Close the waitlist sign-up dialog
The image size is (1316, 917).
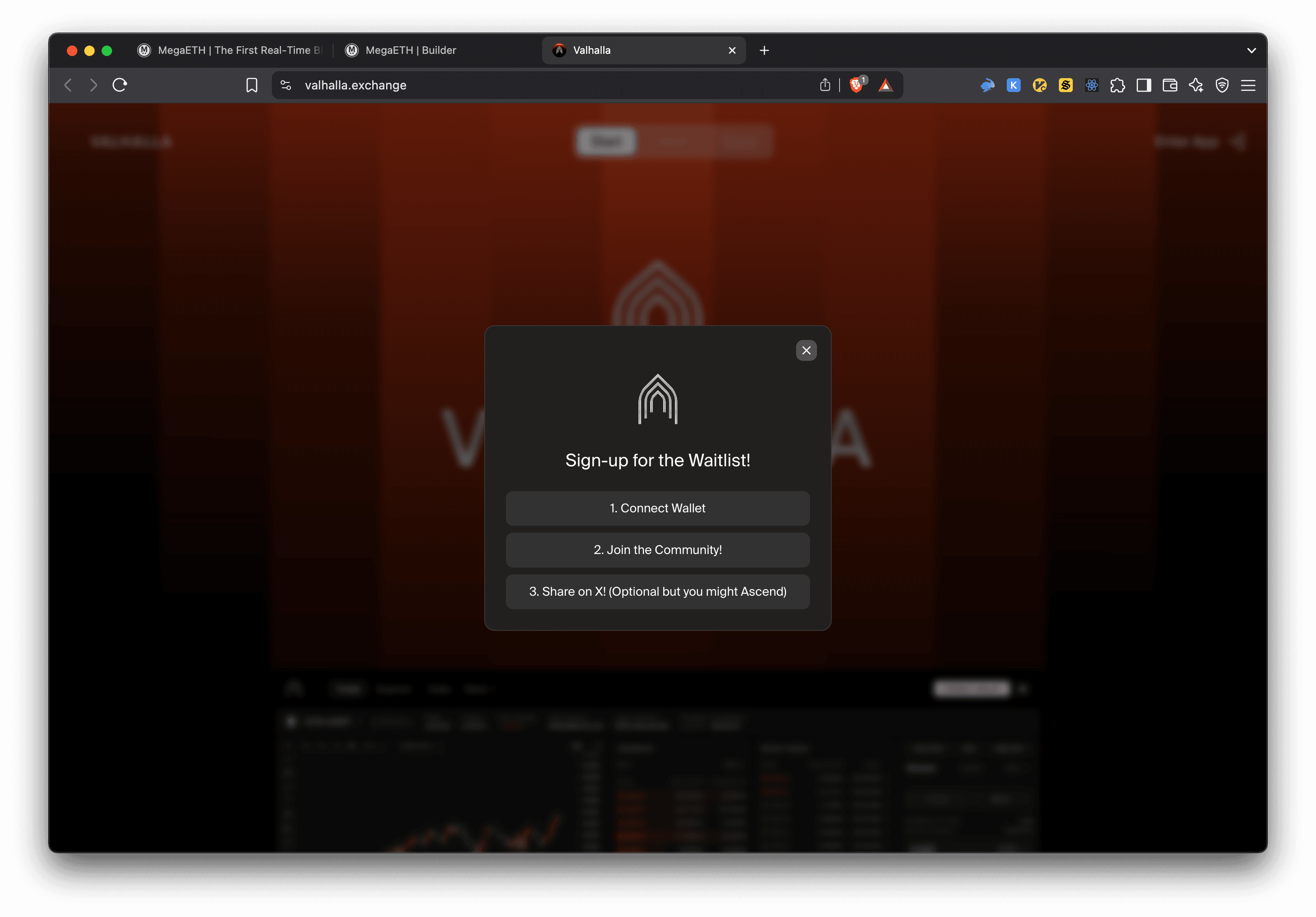tap(806, 350)
